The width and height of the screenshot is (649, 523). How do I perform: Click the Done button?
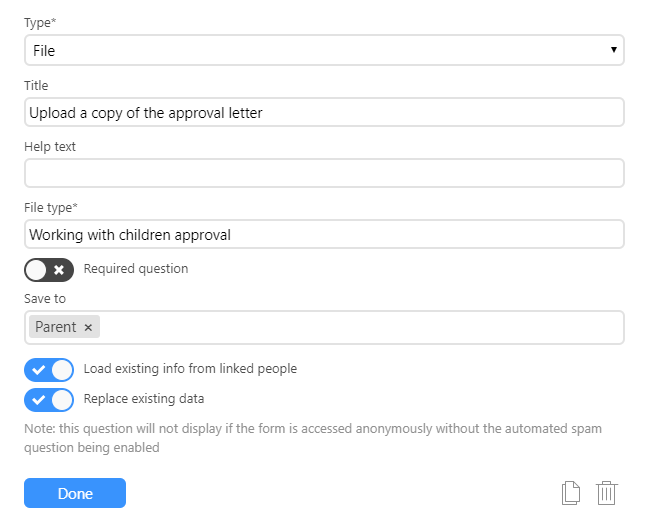coord(75,493)
